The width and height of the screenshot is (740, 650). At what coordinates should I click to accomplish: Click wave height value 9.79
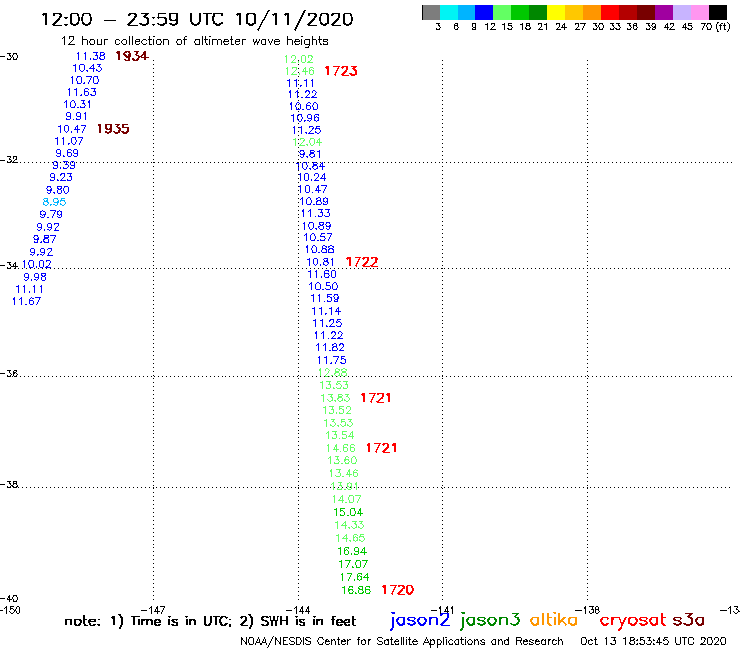(51, 214)
